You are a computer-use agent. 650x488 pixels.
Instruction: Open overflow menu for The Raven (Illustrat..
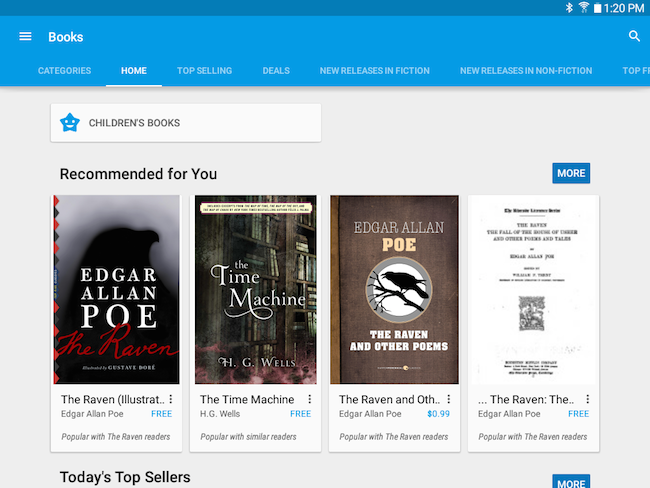click(x=171, y=399)
